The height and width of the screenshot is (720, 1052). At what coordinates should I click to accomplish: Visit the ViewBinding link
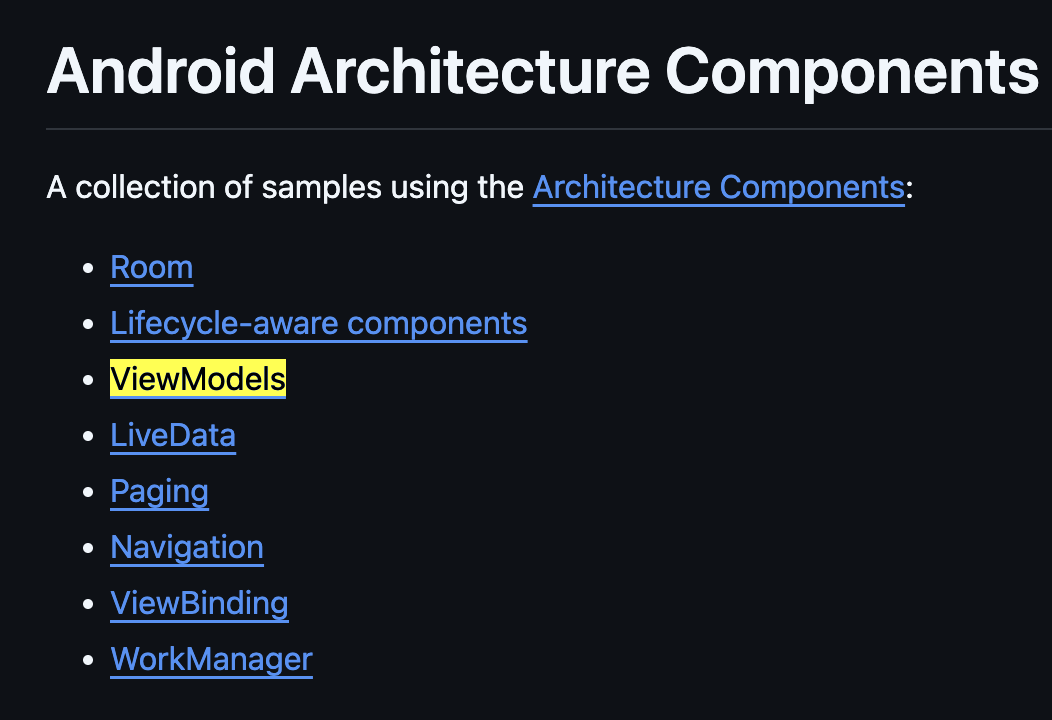[200, 603]
